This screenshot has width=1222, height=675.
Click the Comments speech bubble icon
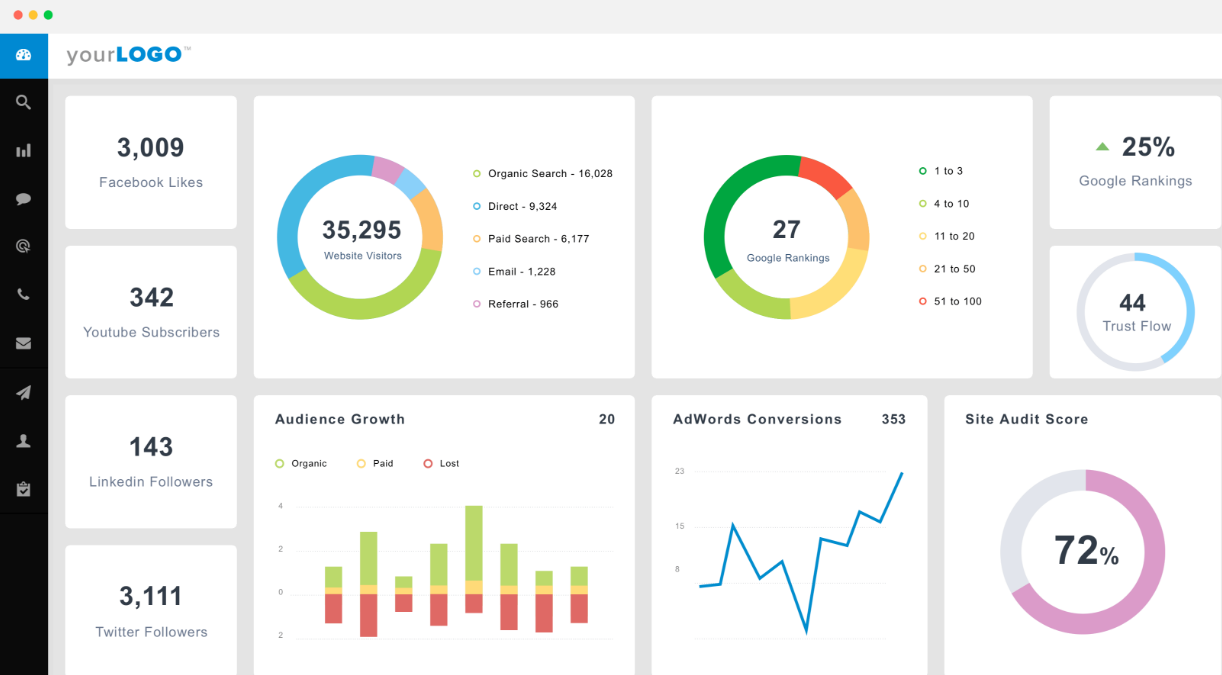(x=22, y=198)
